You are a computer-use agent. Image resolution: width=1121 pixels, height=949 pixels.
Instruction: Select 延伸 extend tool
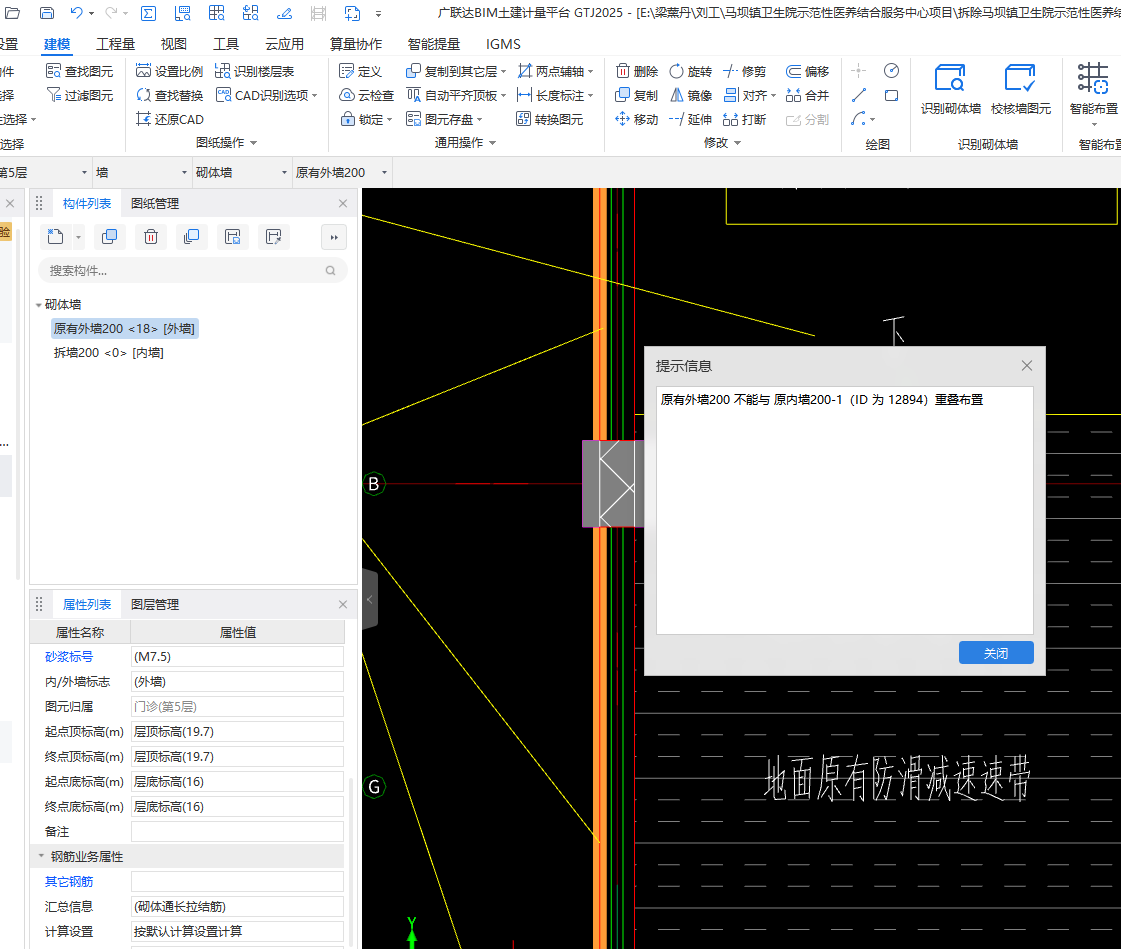coord(691,119)
